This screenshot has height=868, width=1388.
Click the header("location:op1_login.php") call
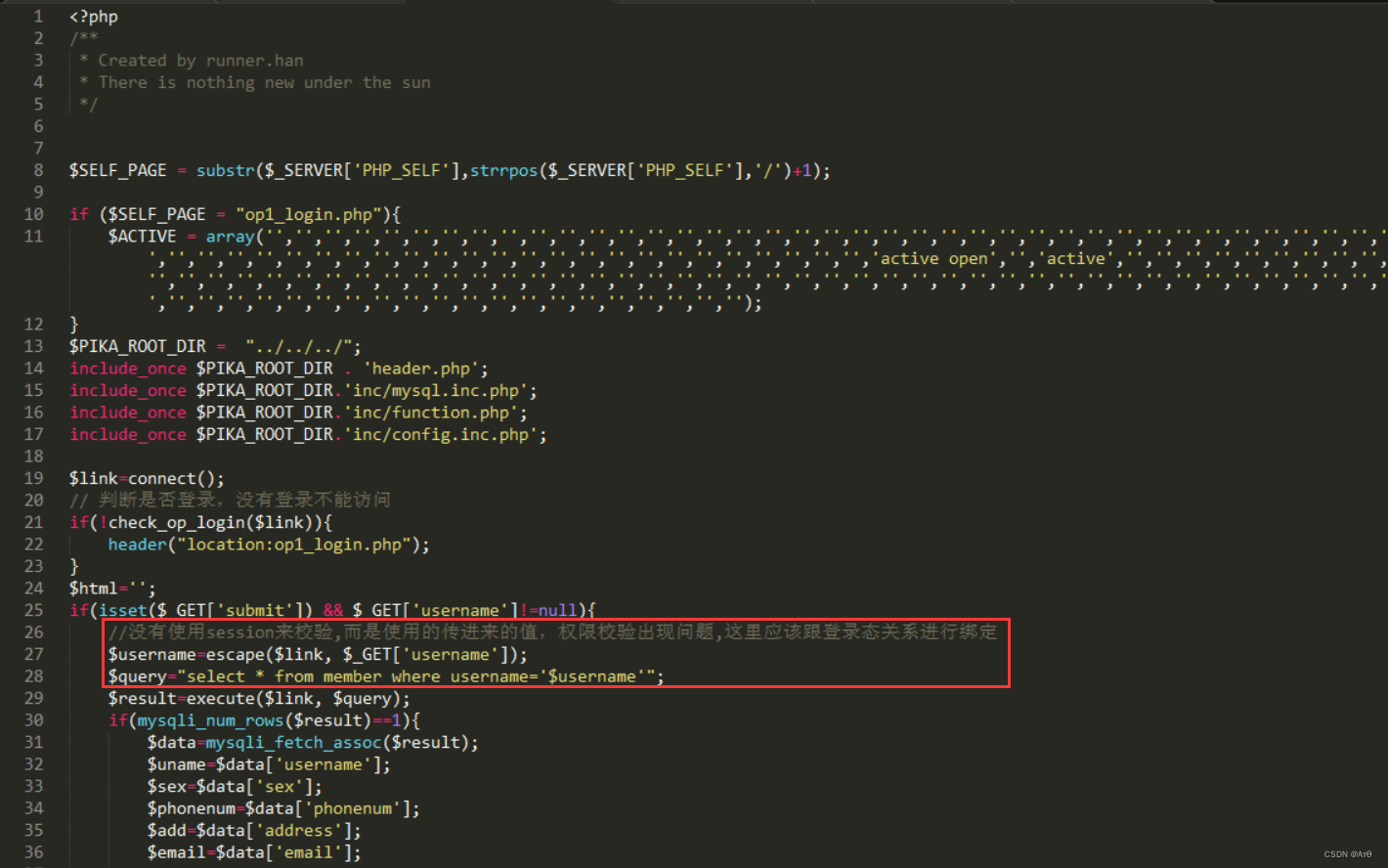pos(269,544)
